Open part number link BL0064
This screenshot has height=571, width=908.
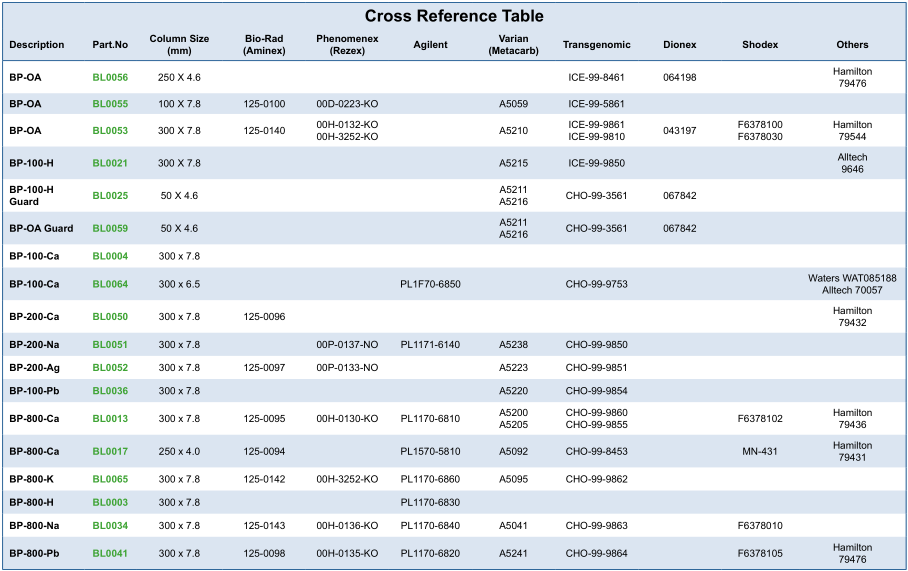pyautogui.click(x=110, y=284)
